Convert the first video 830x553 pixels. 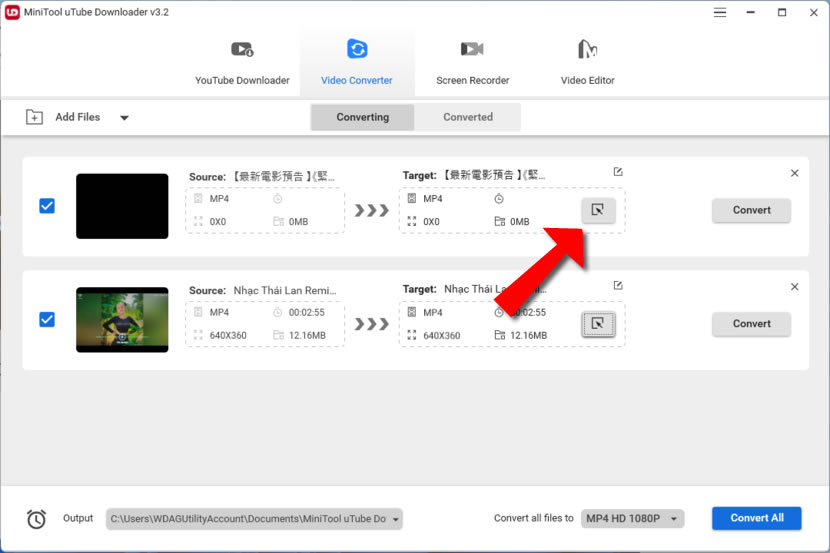point(751,210)
